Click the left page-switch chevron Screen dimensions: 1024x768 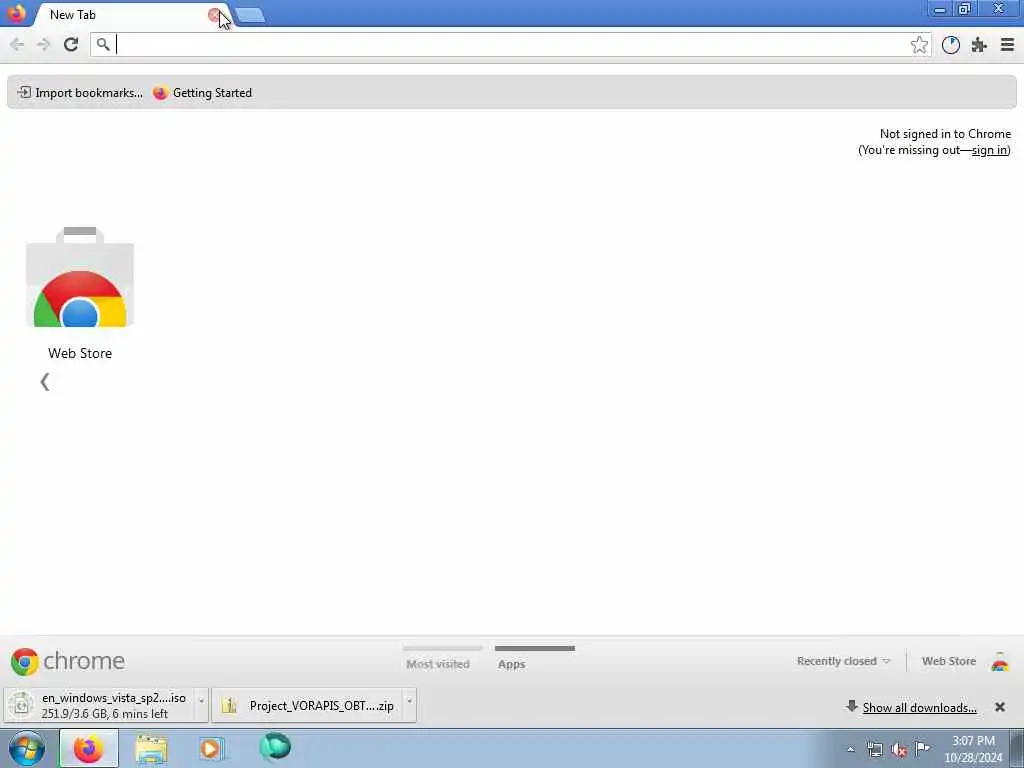(45, 382)
